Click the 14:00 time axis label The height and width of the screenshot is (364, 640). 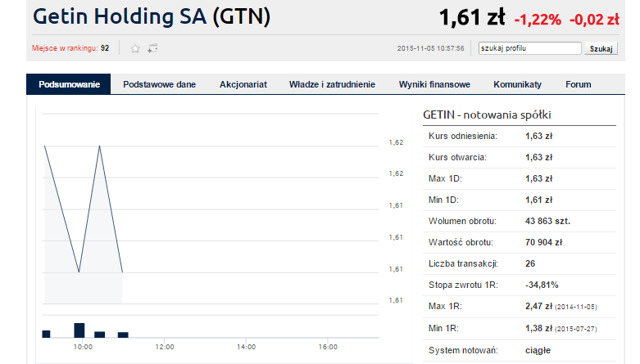pos(246,347)
